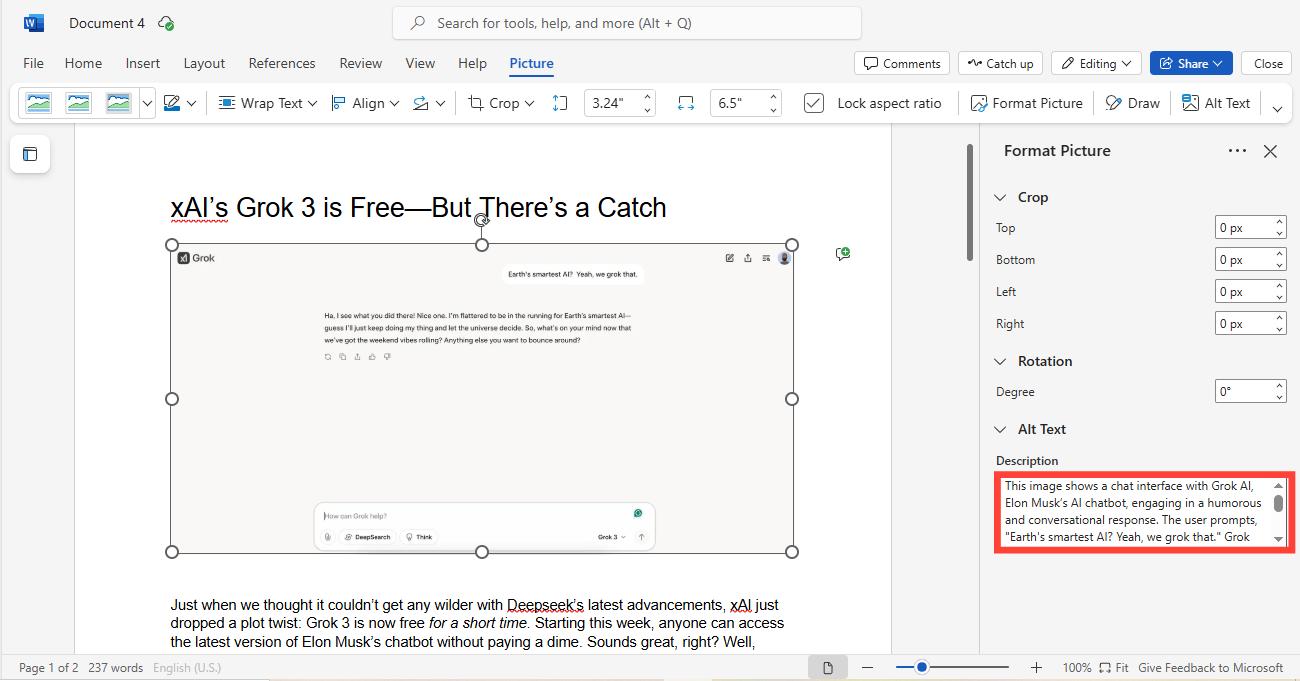This screenshot has height=681, width=1300.
Task: Apply the second picture style thumbnail
Action: pyautogui.click(x=78, y=103)
